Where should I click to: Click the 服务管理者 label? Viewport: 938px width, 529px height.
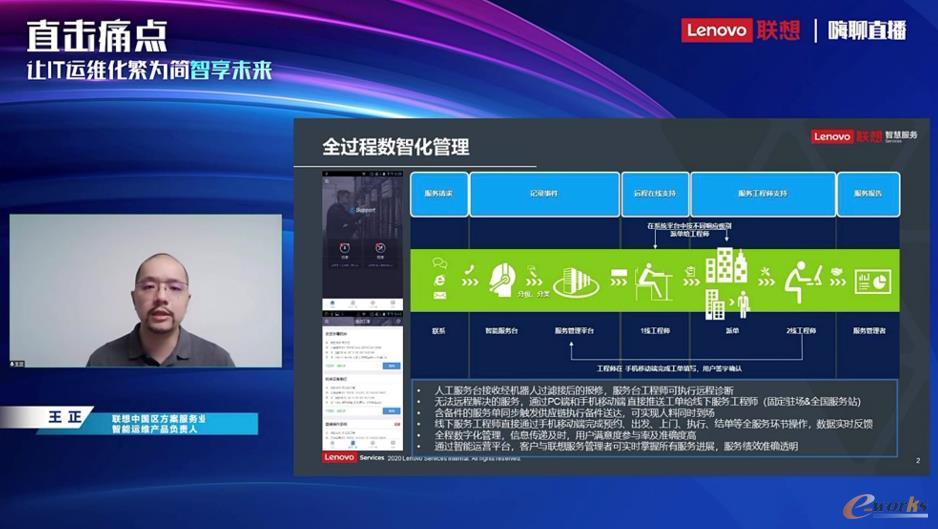tap(869, 330)
